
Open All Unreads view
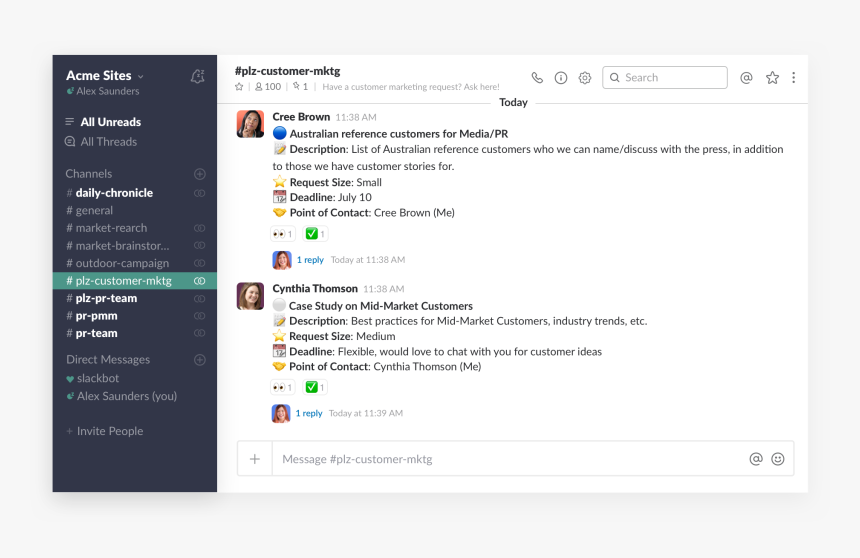pyautogui.click(x=103, y=122)
